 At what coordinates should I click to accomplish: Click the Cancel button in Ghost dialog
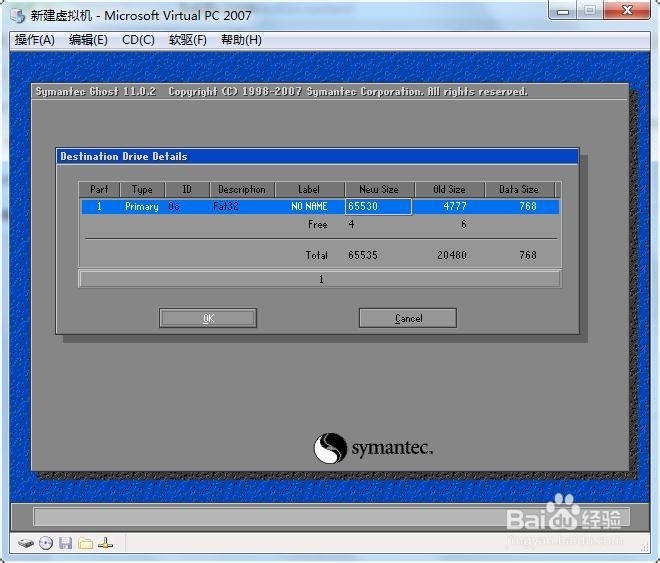point(408,318)
